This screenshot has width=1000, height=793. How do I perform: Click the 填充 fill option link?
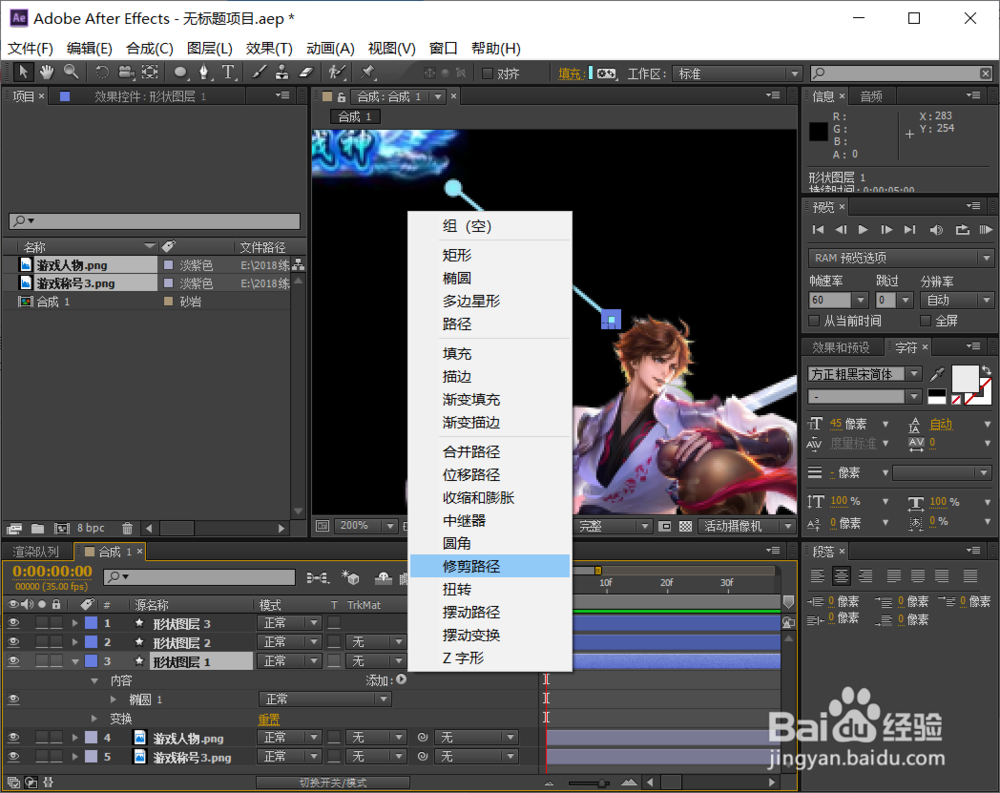[570, 74]
